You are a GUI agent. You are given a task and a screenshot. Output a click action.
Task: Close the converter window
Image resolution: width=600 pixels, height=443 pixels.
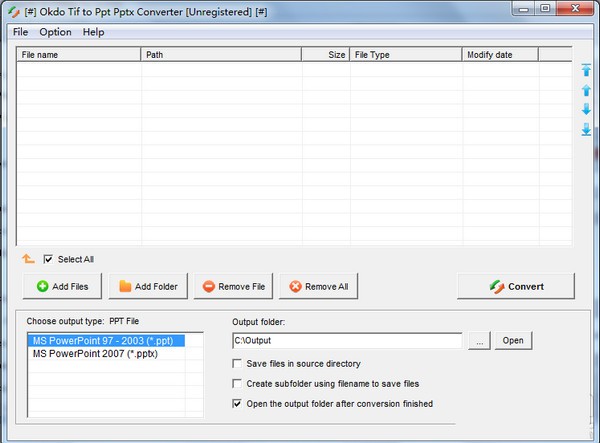coord(575,8)
